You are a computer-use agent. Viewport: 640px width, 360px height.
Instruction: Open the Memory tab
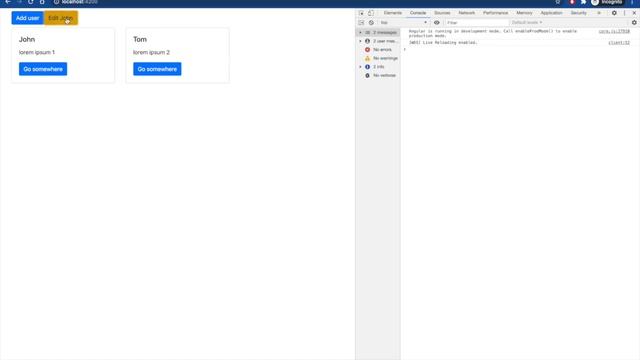(524, 13)
